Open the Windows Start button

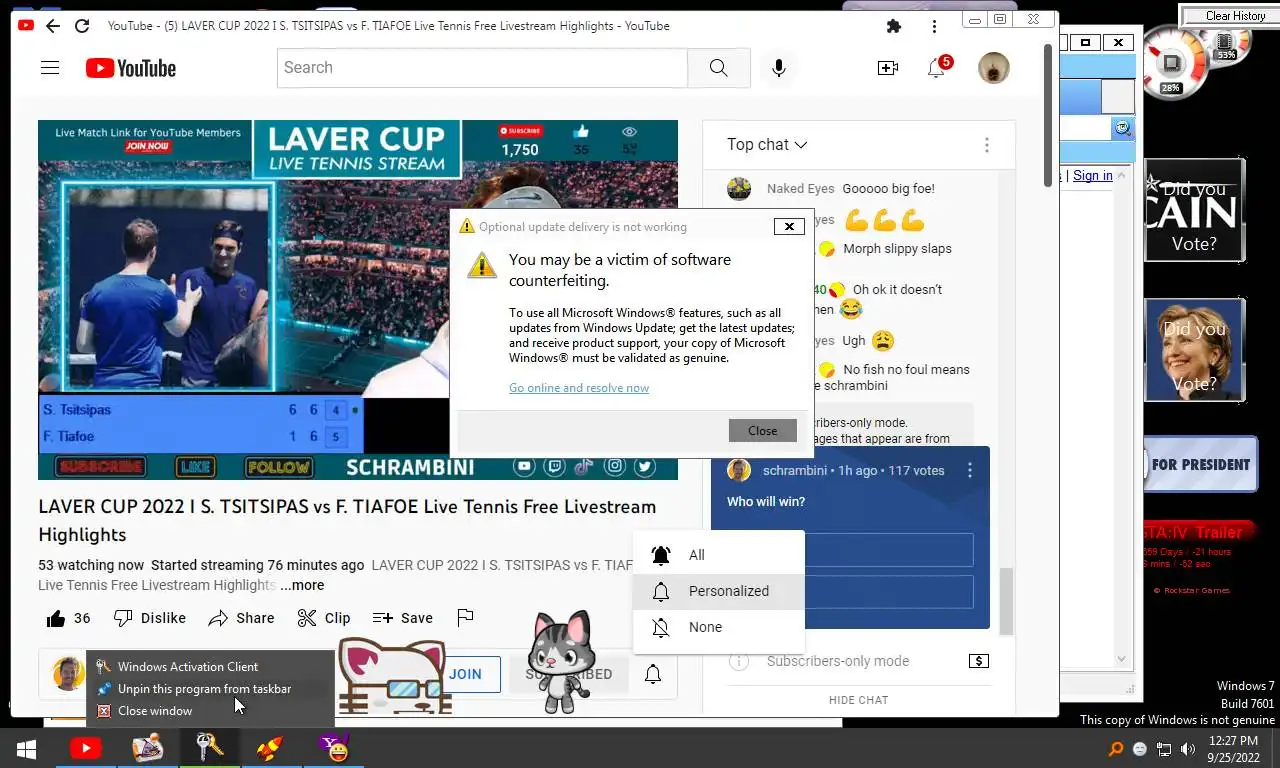point(26,749)
